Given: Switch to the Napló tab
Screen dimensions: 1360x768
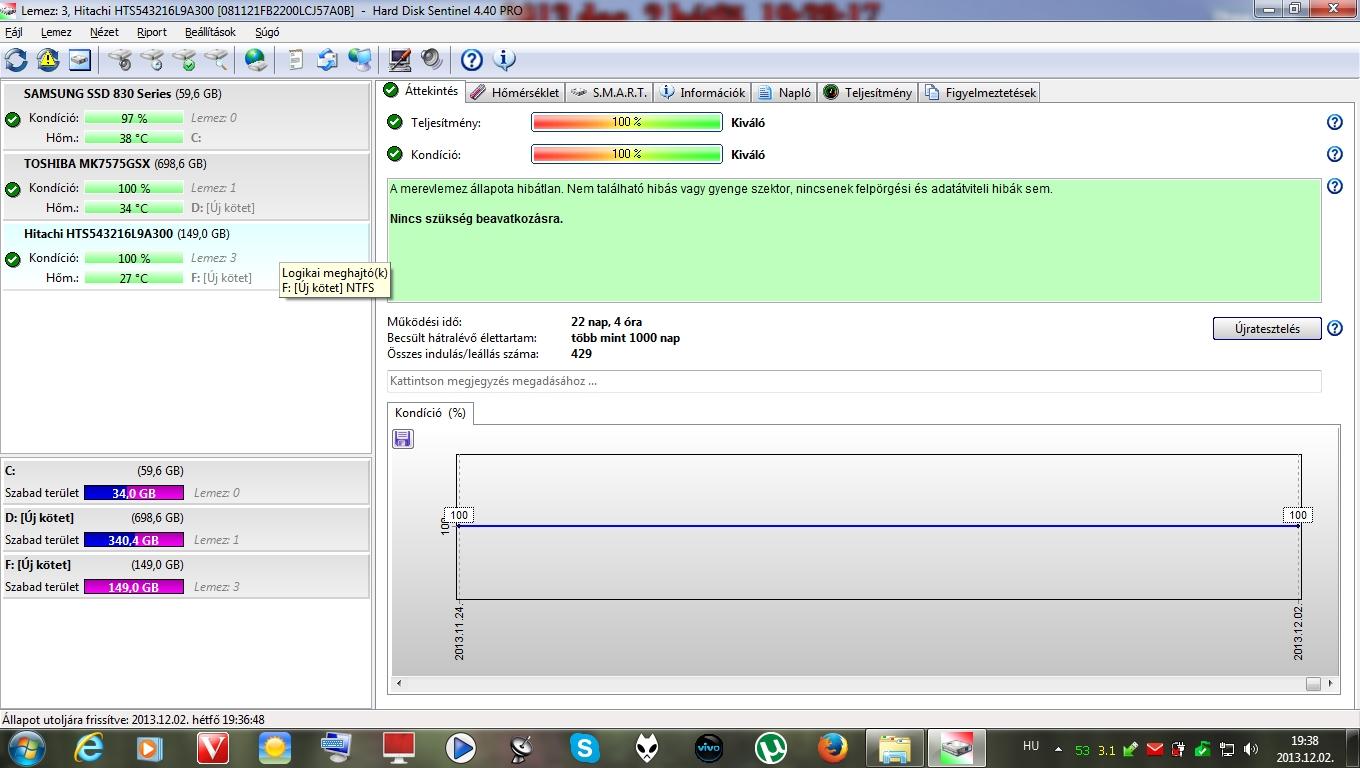Looking at the screenshot, I should pyautogui.click(x=784, y=92).
